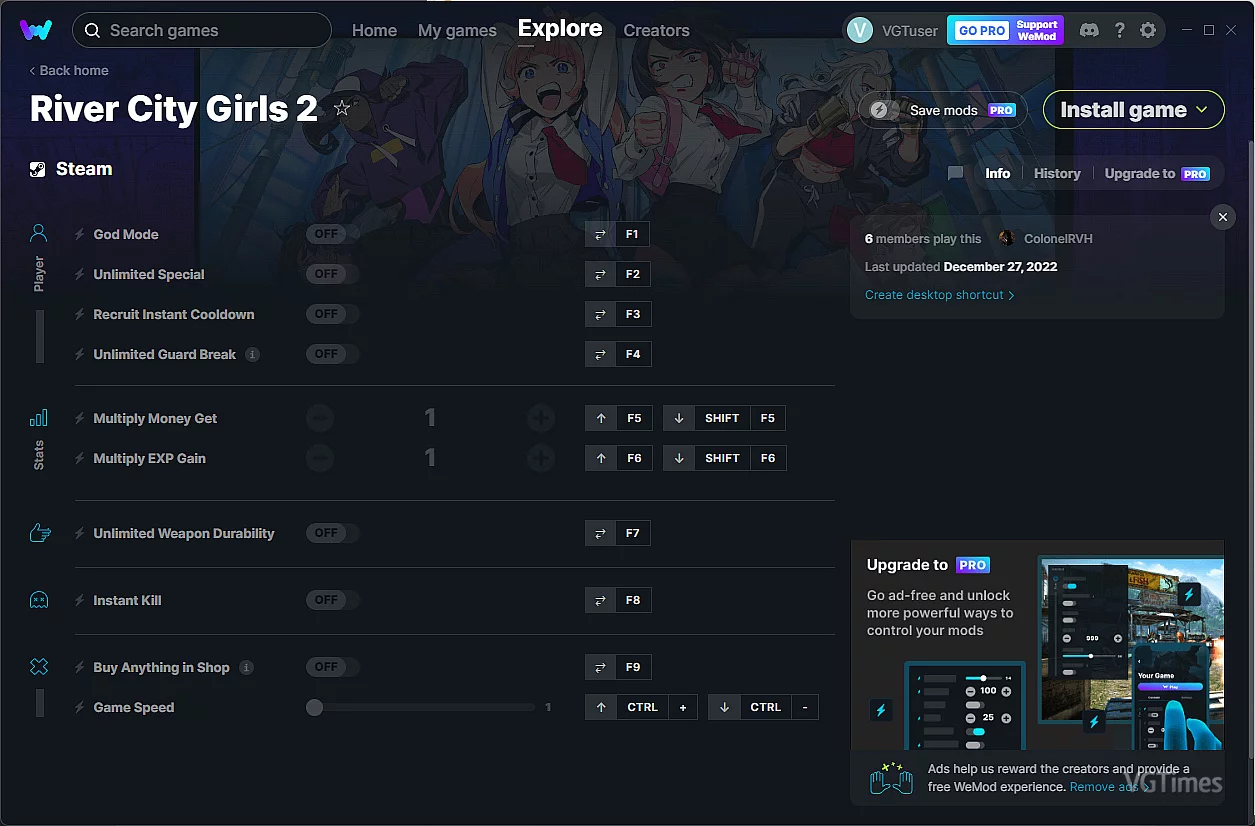Go to the Home tab
The image size is (1255, 826).
point(374,30)
